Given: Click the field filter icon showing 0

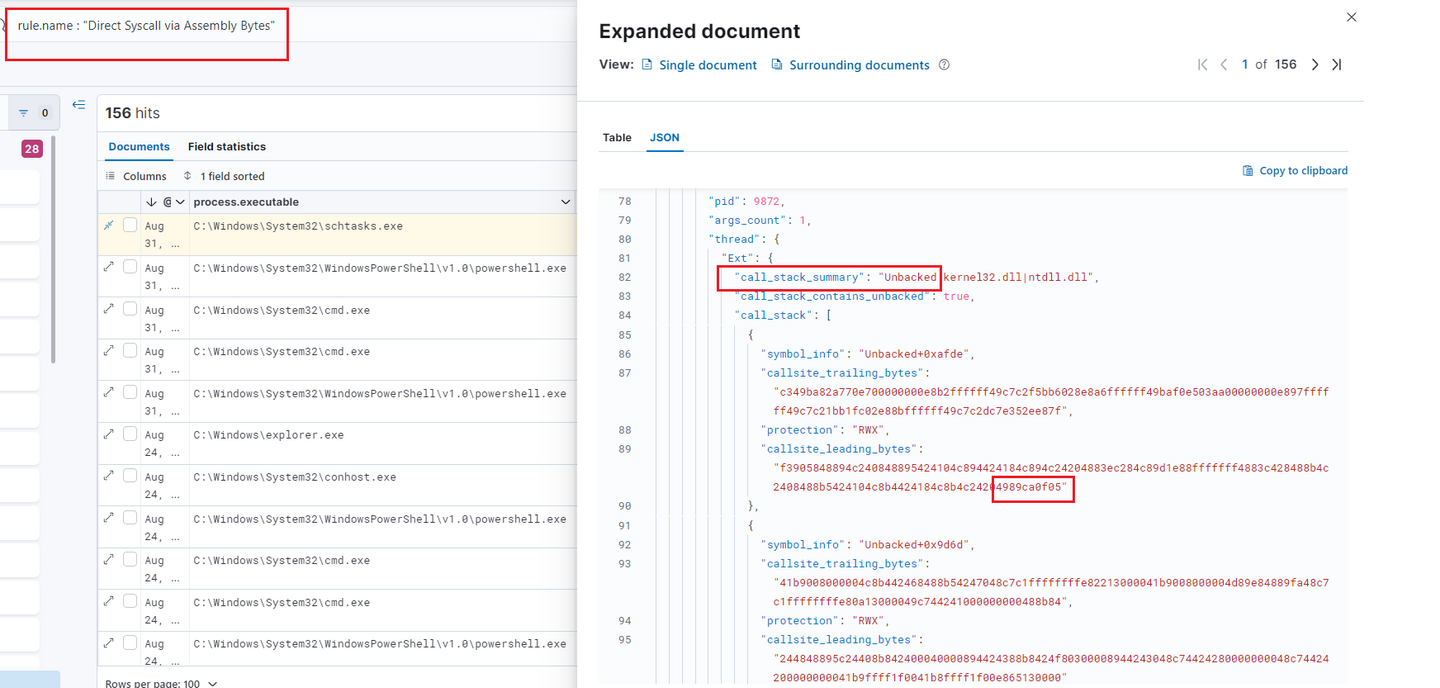Looking at the screenshot, I should (34, 113).
